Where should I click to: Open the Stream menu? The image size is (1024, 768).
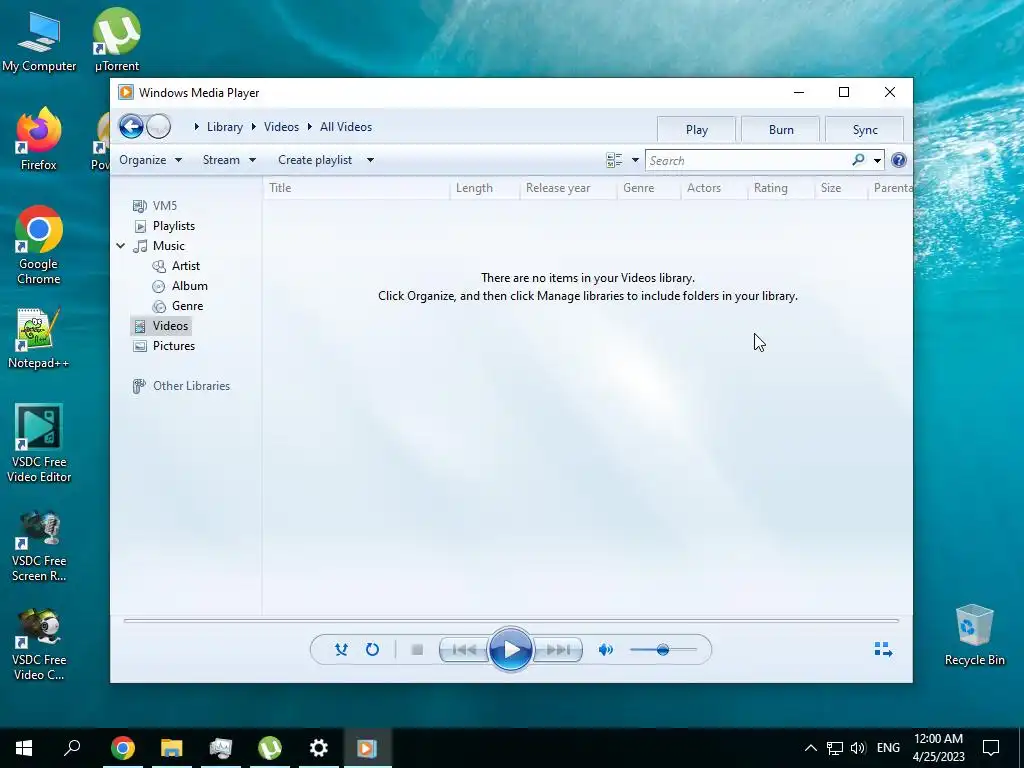[x=229, y=160]
